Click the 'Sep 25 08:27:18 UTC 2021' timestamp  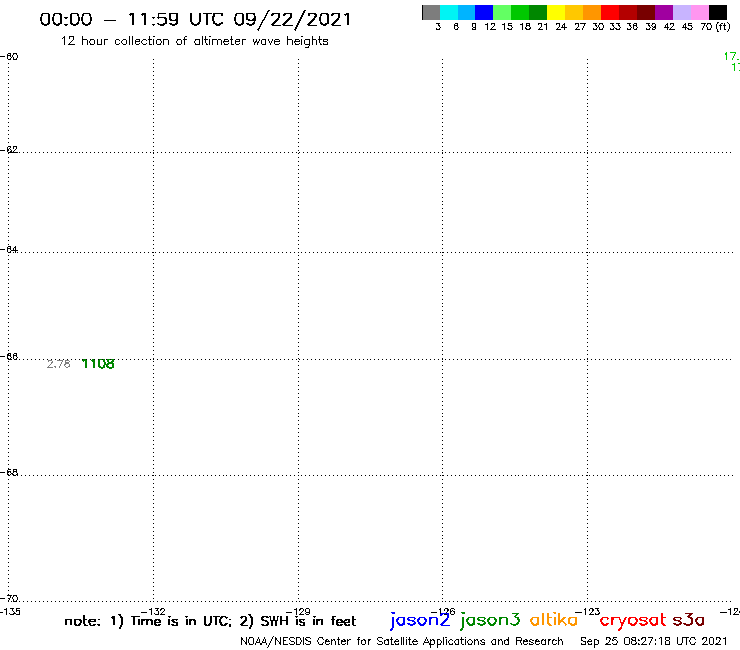coord(654,641)
